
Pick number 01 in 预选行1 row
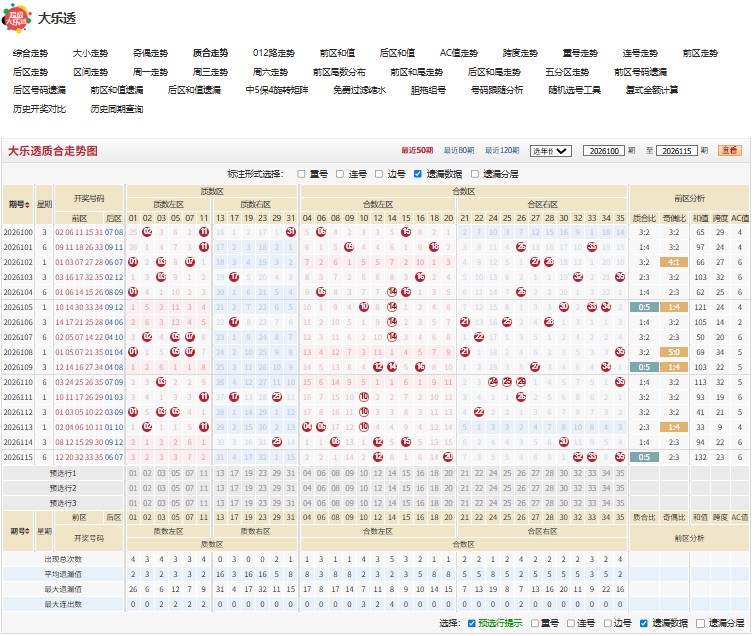pyautogui.click(x=133, y=473)
